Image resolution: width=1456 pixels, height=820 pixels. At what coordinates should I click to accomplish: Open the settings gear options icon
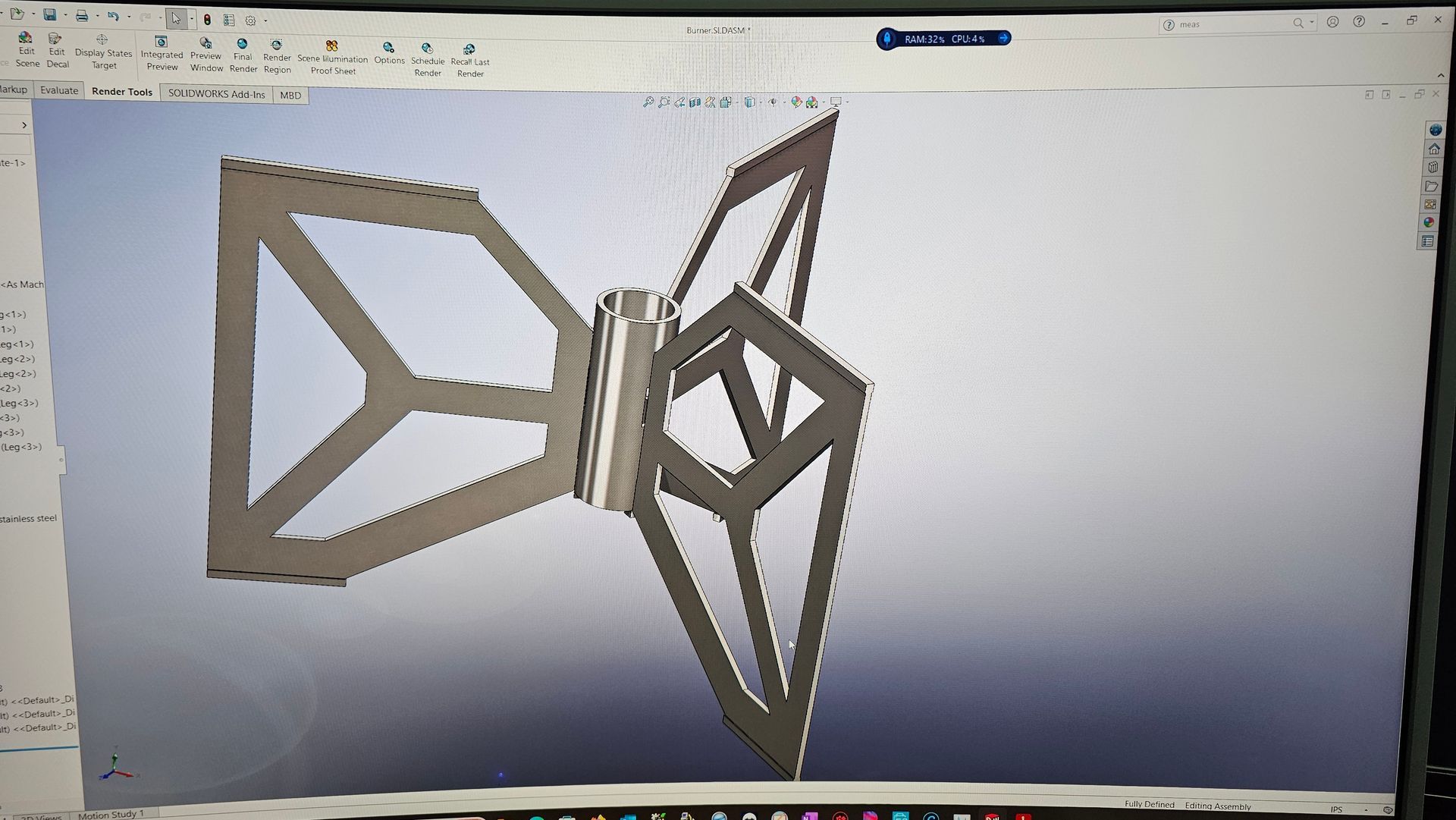[x=250, y=20]
